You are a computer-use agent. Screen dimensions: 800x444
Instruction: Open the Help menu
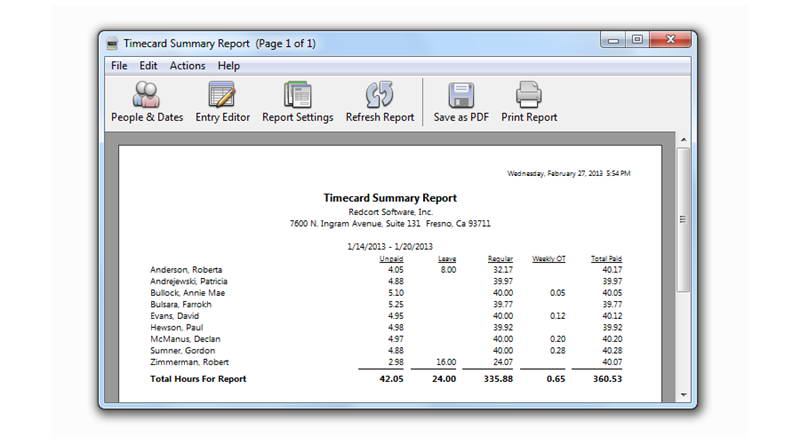(229, 66)
